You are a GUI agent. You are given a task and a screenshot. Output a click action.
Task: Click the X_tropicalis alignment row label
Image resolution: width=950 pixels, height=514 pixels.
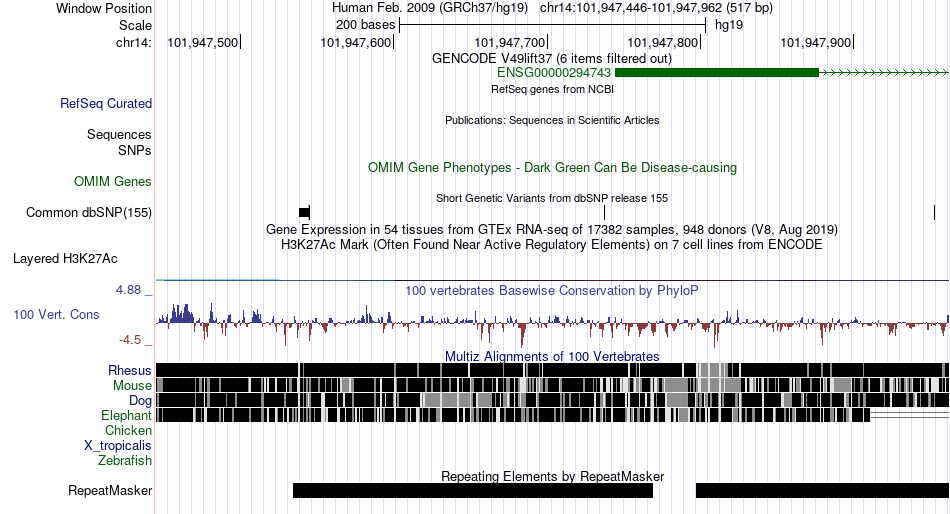118,446
